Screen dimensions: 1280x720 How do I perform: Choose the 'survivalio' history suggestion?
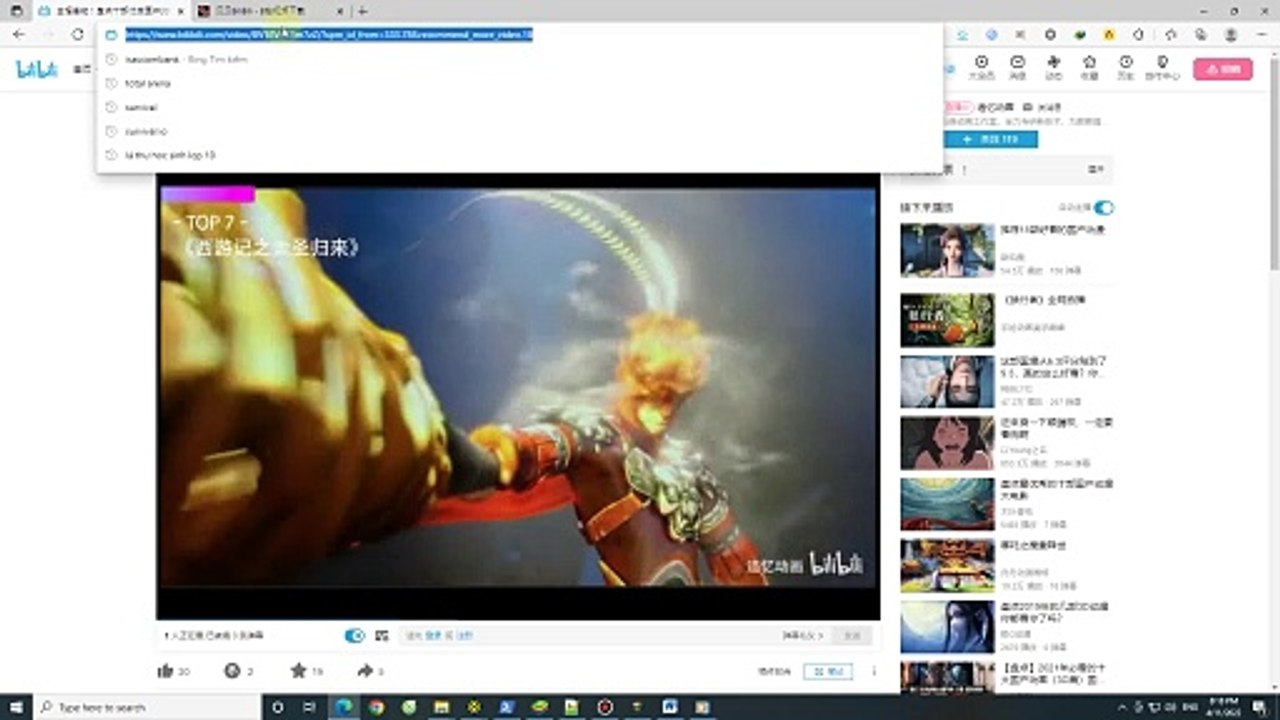coord(519,131)
